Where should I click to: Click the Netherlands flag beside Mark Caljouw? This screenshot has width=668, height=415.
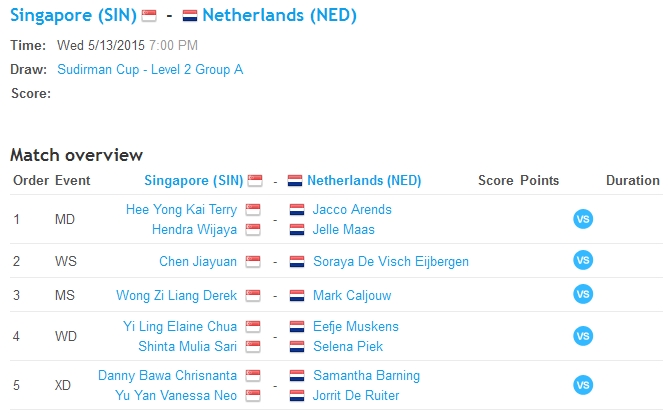tap(296, 296)
